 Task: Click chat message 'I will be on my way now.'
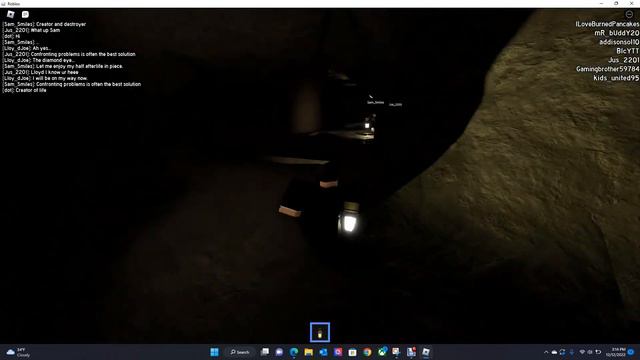(60, 78)
